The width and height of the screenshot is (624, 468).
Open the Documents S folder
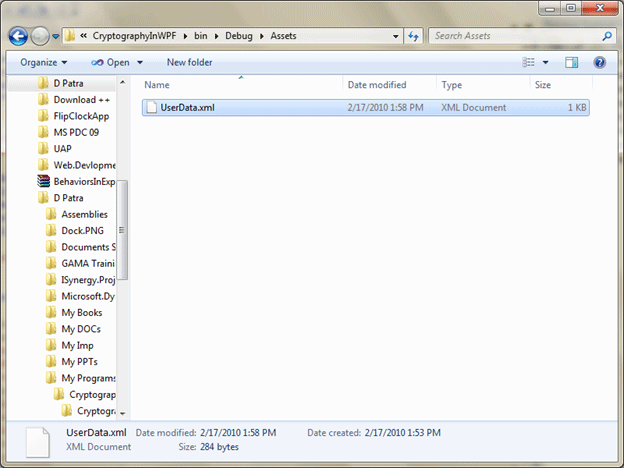point(88,247)
